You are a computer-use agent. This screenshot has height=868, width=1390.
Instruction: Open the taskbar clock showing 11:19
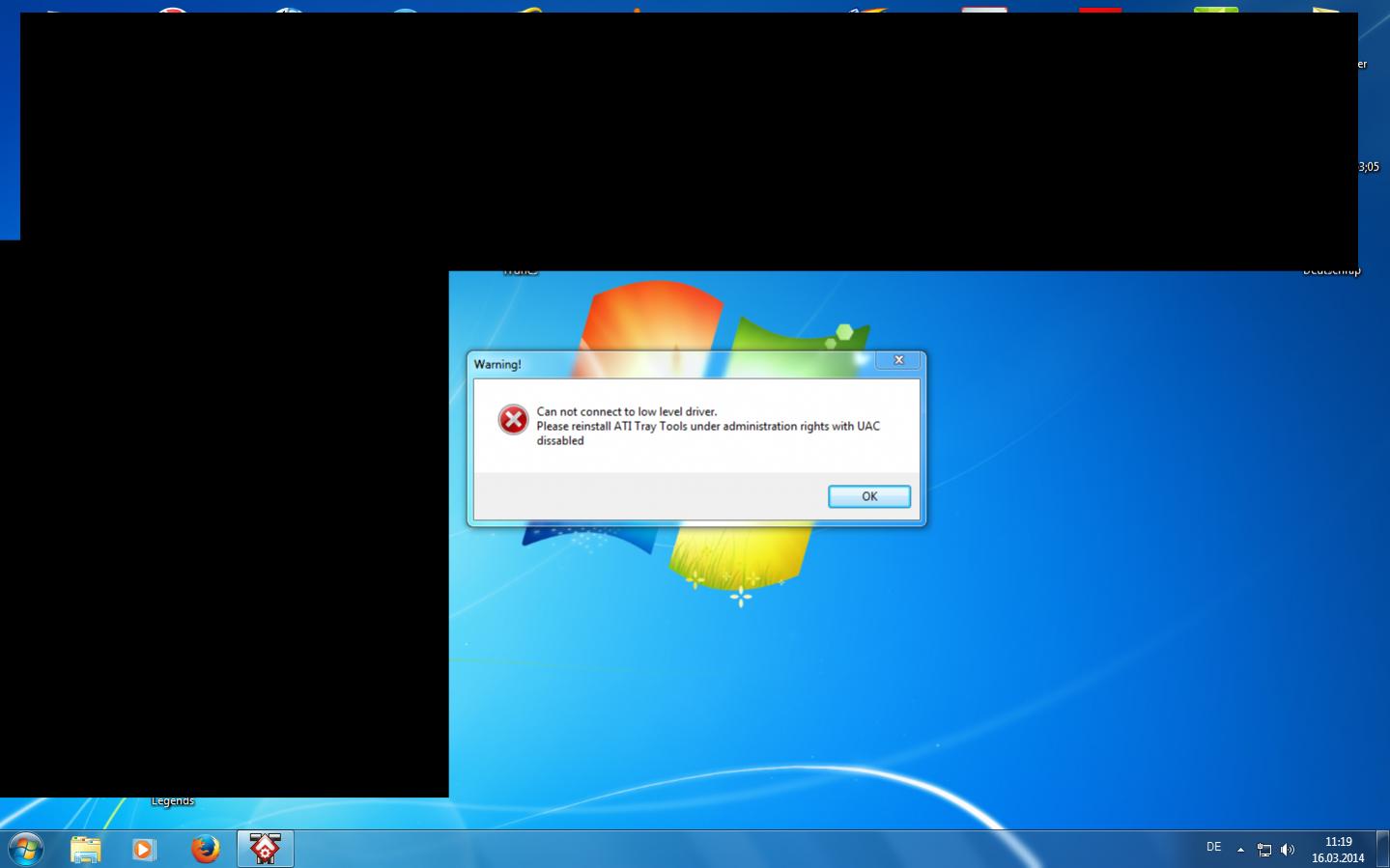1338,850
